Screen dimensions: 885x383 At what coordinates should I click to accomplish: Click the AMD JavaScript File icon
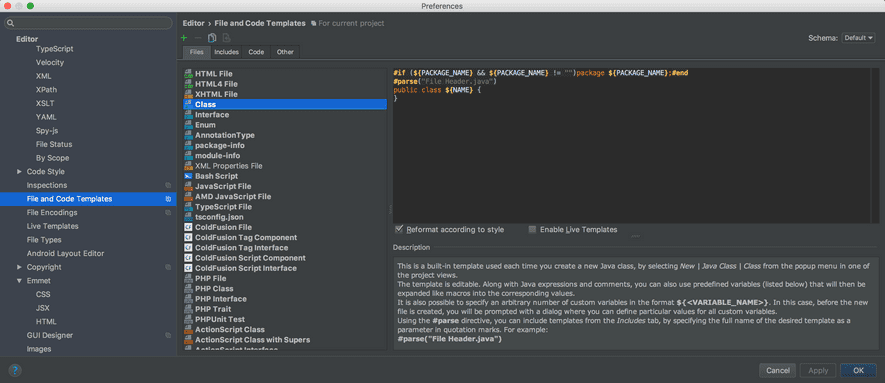click(189, 196)
